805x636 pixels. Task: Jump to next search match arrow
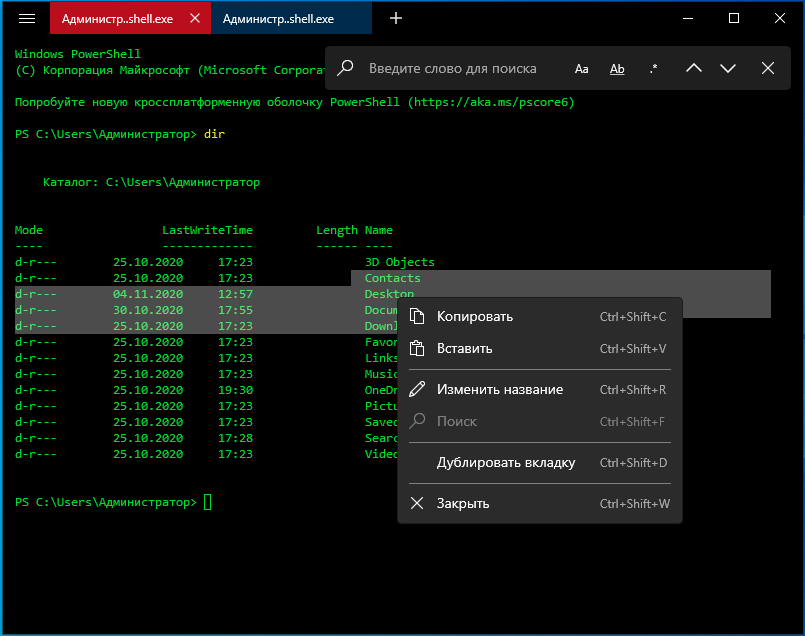728,68
